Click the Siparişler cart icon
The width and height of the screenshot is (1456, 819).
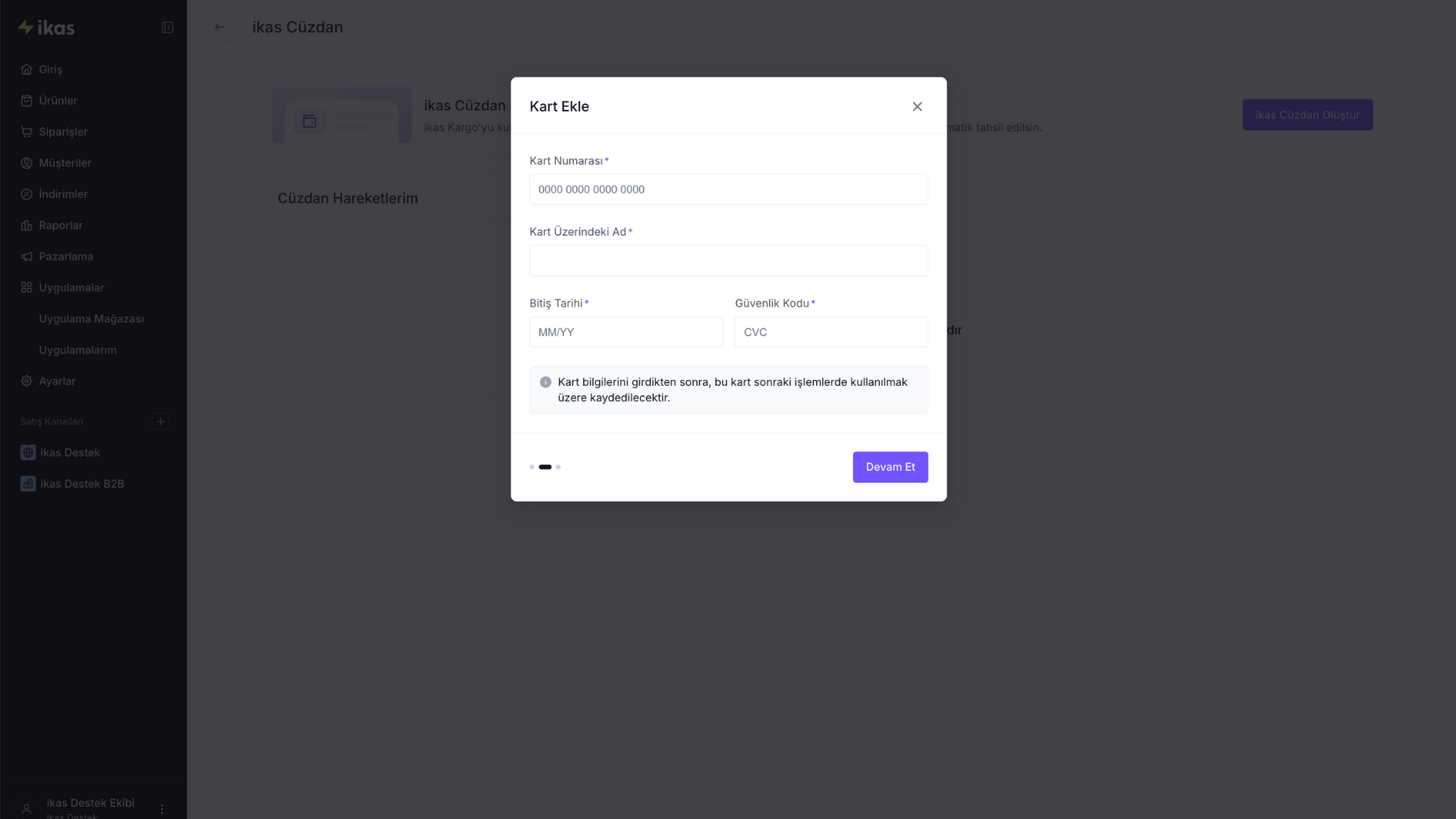(27, 131)
